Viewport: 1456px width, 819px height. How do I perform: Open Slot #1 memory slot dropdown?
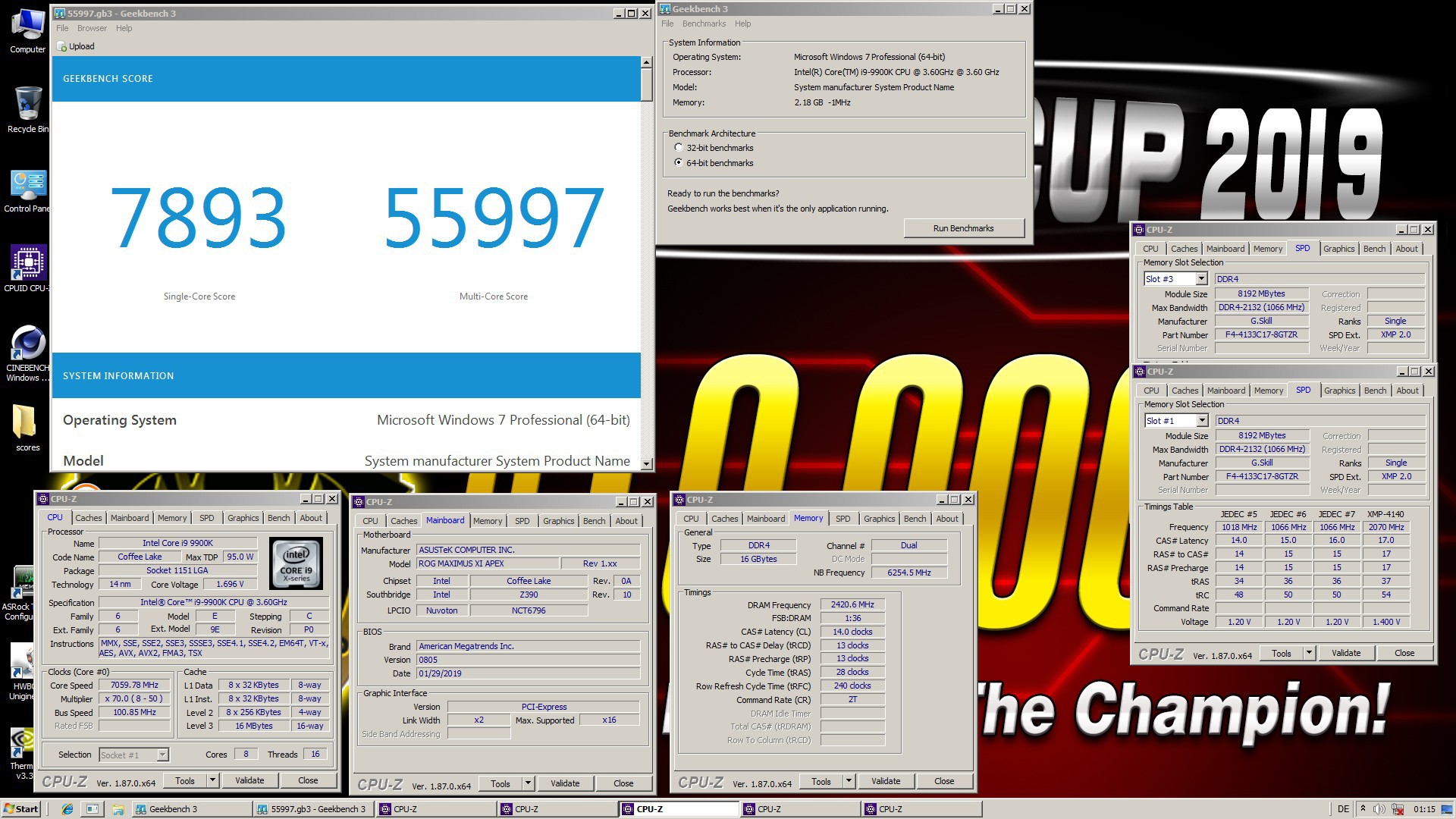1202,421
